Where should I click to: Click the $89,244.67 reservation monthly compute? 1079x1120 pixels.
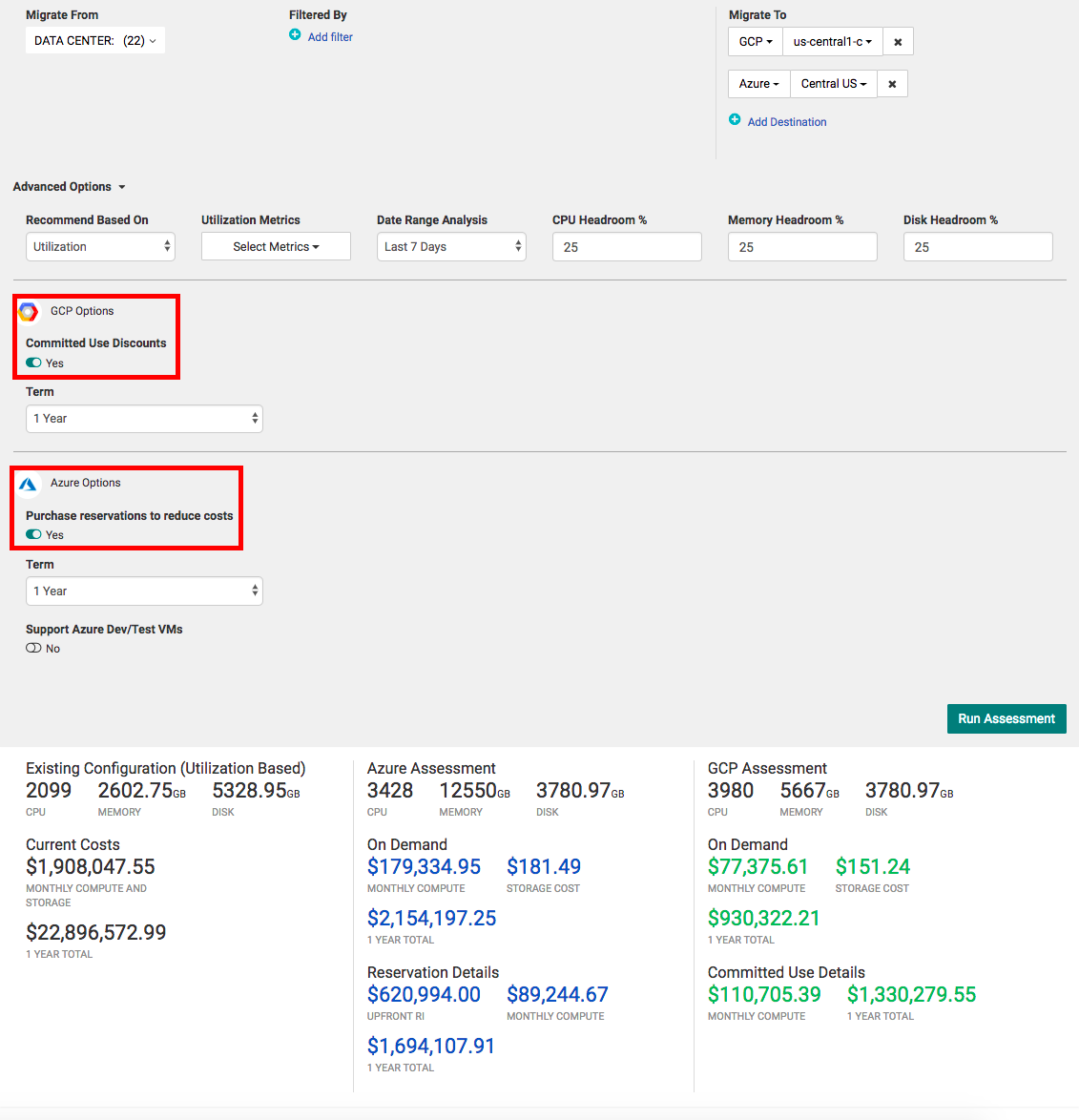pyautogui.click(x=557, y=995)
